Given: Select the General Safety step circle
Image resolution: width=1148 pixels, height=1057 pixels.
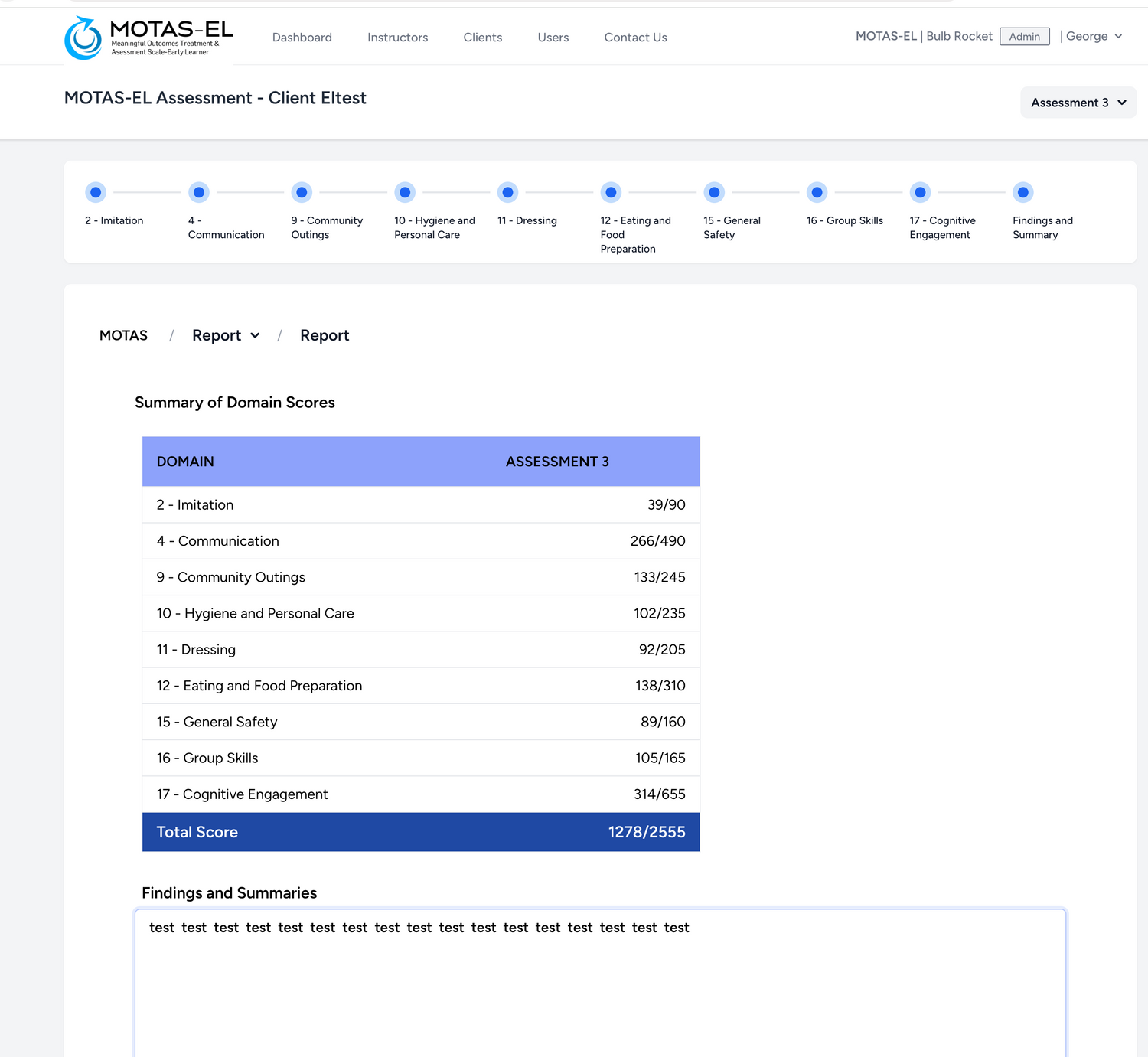Looking at the screenshot, I should (x=714, y=192).
